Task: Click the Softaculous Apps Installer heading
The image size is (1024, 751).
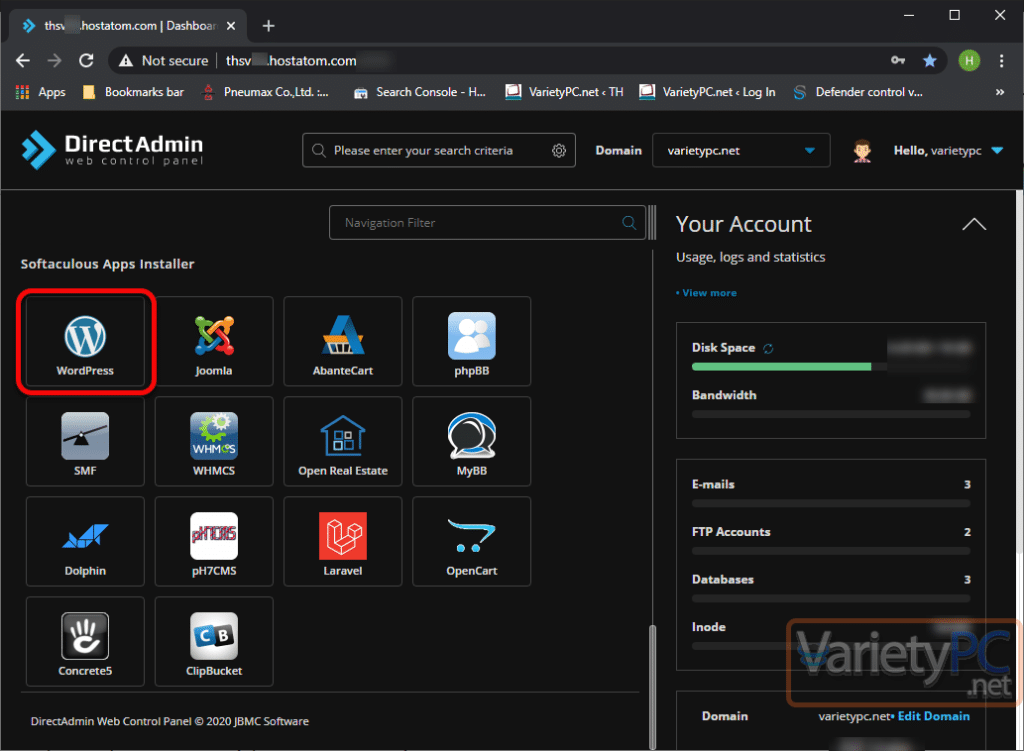Action: tap(107, 264)
